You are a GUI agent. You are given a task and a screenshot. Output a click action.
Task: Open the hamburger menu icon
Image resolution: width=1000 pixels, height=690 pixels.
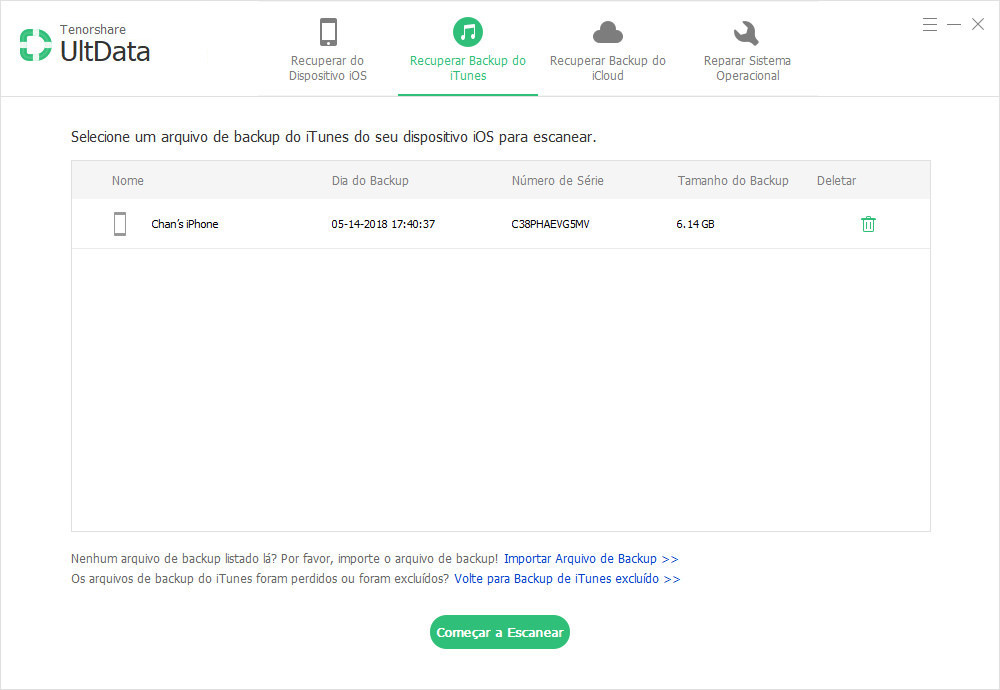pyautogui.click(x=930, y=25)
